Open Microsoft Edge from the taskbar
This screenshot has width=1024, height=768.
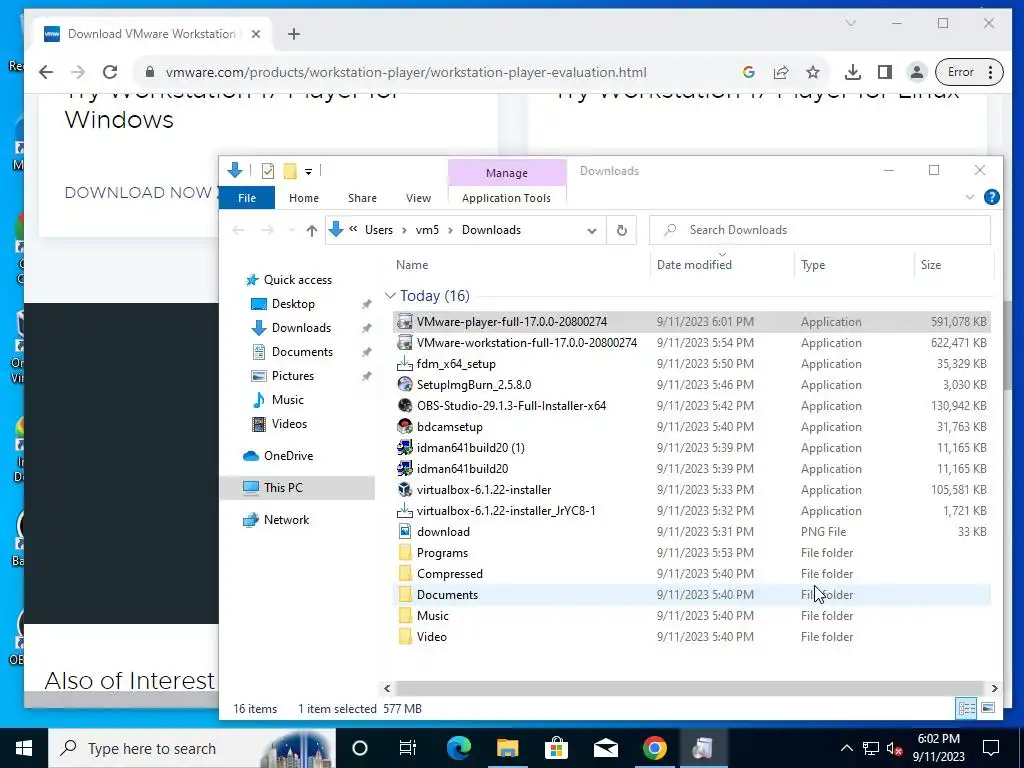[x=459, y=748]
